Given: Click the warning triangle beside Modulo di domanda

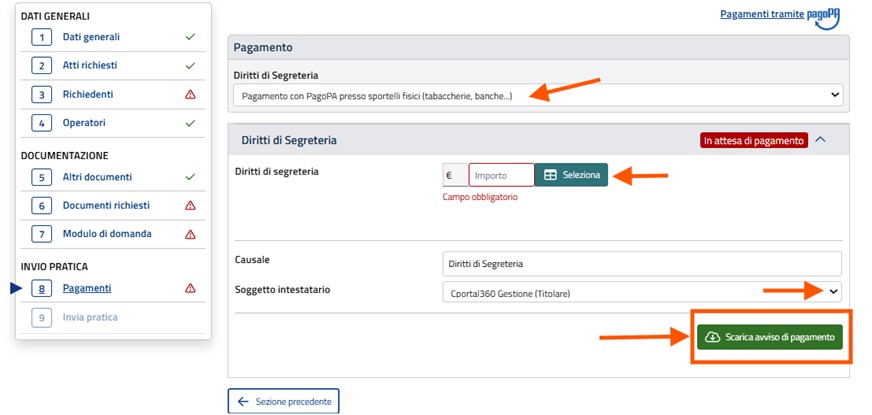Looking at the screenshot, I should tap(190, 234).
